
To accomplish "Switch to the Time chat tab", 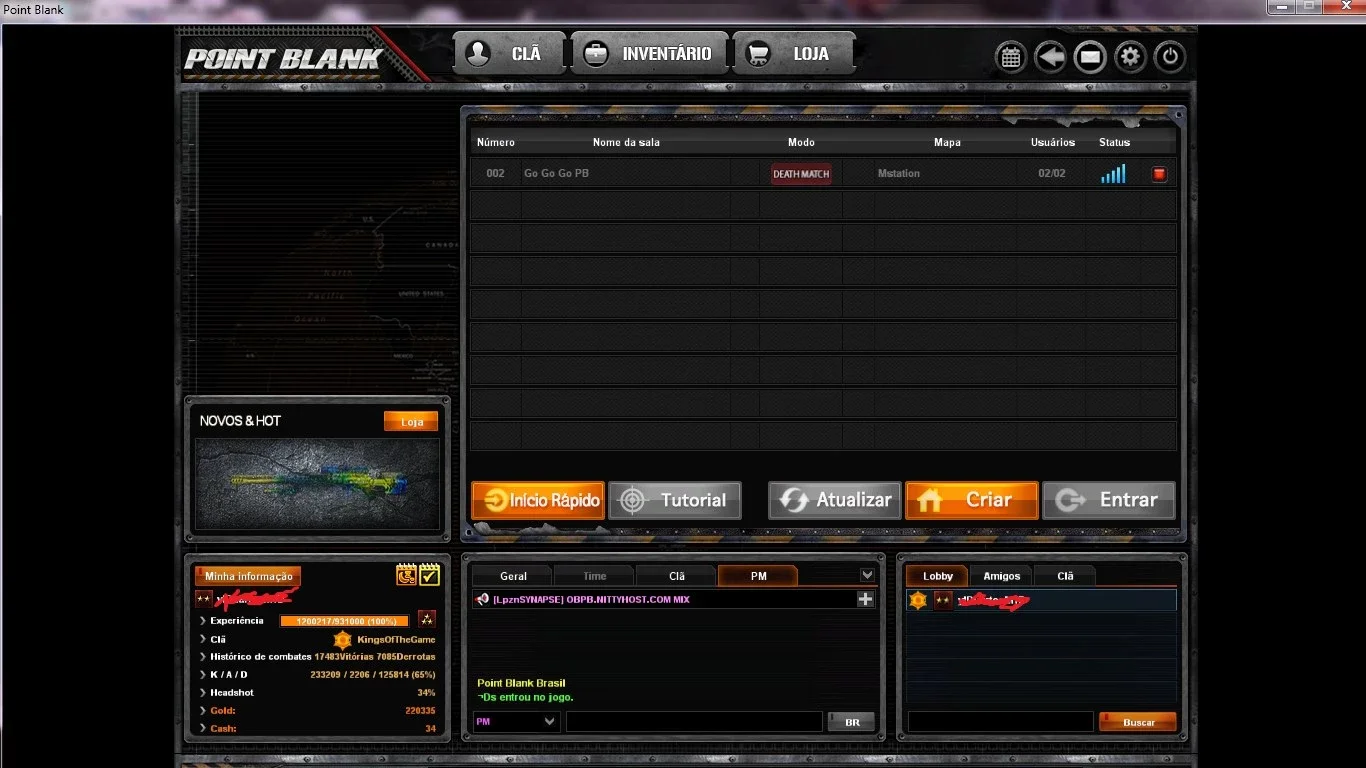I will point(595,576).
